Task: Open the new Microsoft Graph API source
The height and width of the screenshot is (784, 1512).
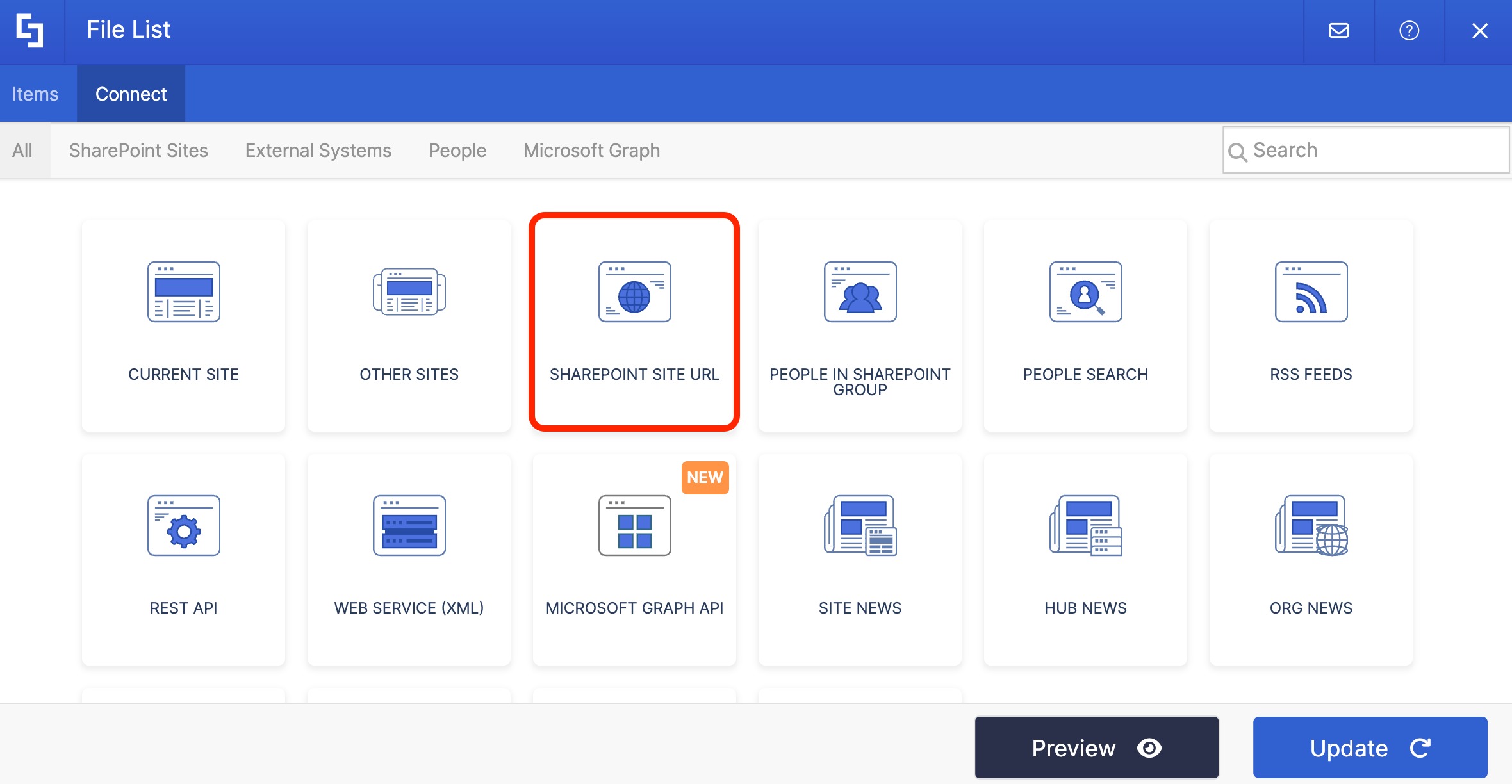Action: (634, 526)
